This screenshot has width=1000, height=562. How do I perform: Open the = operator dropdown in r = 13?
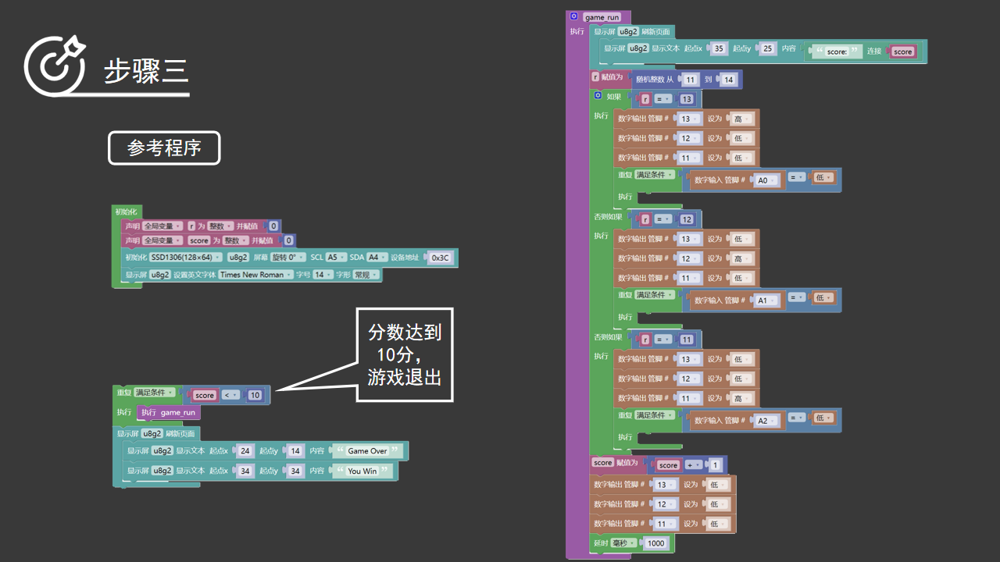point(663,99)
